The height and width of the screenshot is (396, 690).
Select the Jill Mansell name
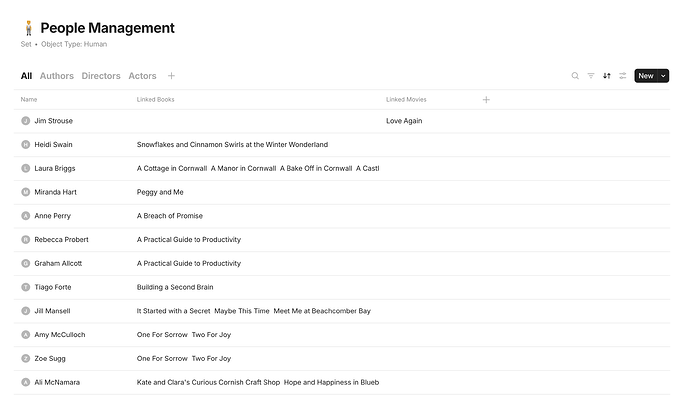coord(52,311)
